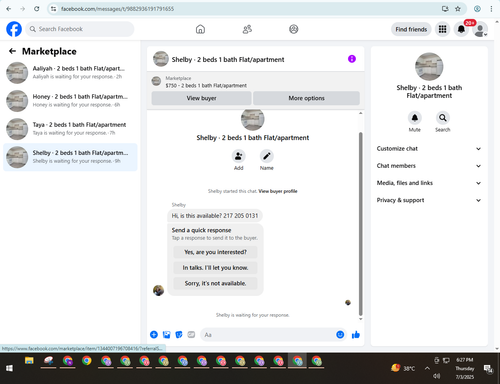Click the browser address bar URL

[117, 9]
